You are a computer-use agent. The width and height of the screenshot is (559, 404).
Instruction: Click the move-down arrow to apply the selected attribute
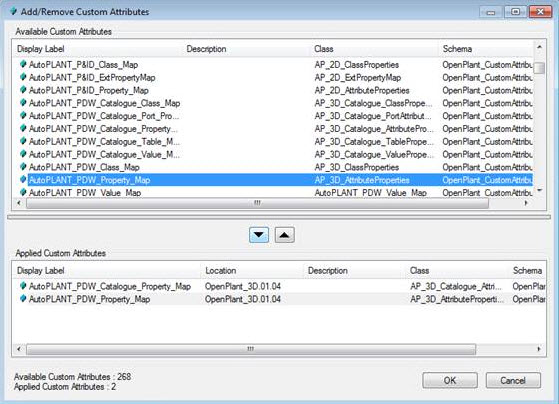coord(259,235)
